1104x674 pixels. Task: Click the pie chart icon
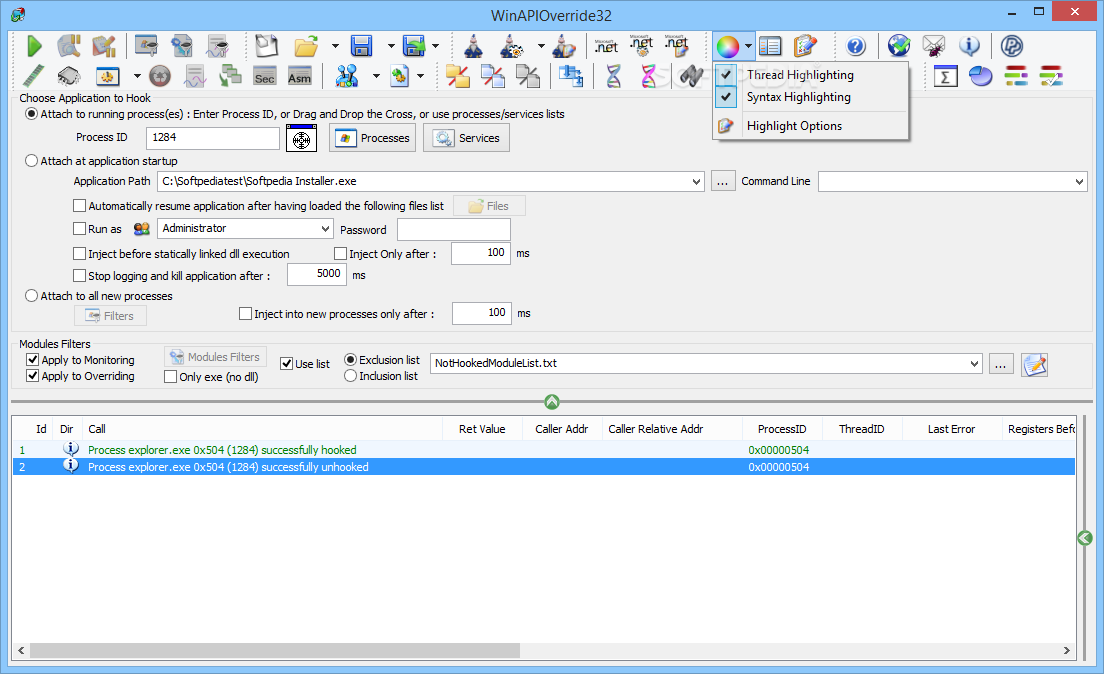(x=980, y=76)
